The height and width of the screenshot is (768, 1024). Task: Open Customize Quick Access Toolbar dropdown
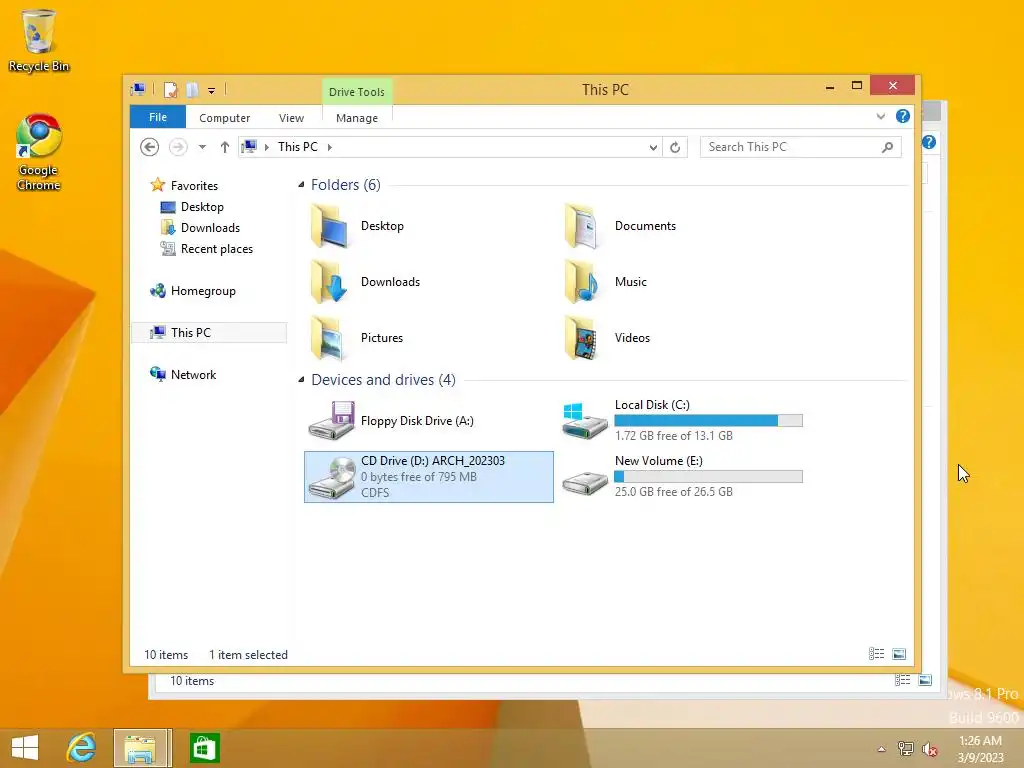212,90
